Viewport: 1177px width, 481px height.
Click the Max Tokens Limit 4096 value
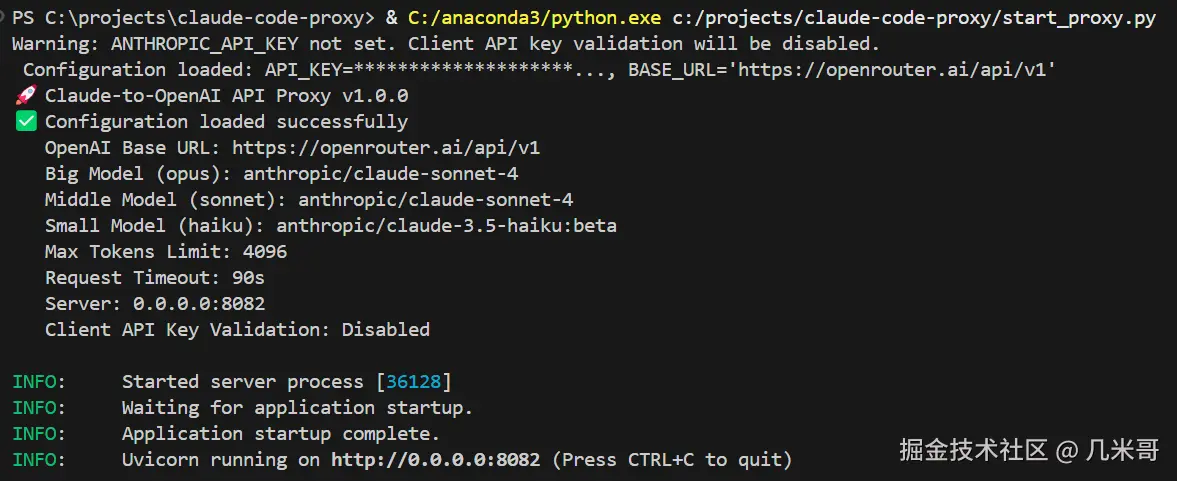[265, 251]
